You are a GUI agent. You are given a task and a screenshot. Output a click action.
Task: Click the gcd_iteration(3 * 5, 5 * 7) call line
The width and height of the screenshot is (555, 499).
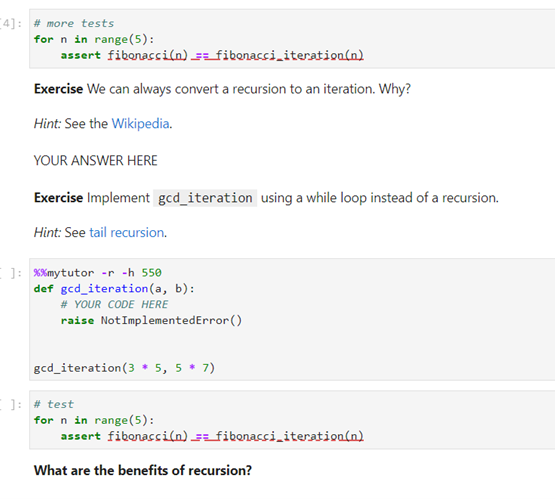tap(124, 368)
